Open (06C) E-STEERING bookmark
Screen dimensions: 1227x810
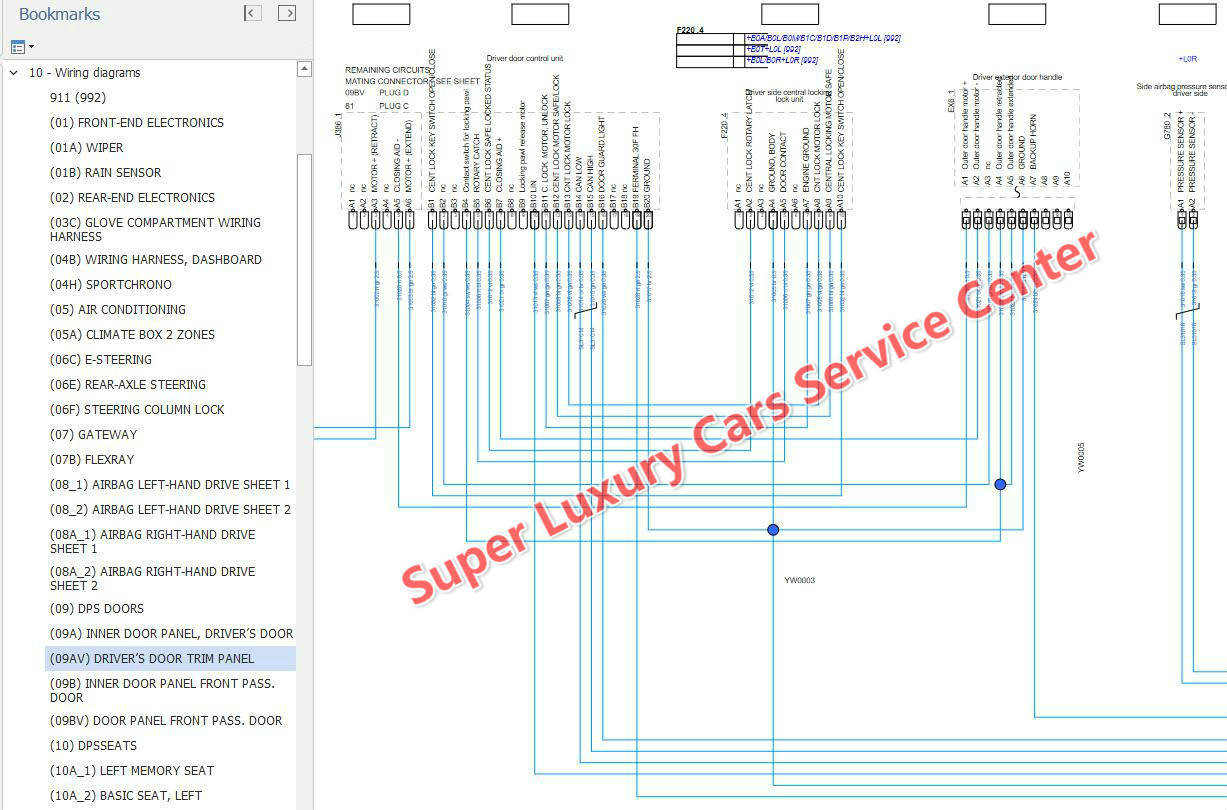tap(101, 360)
